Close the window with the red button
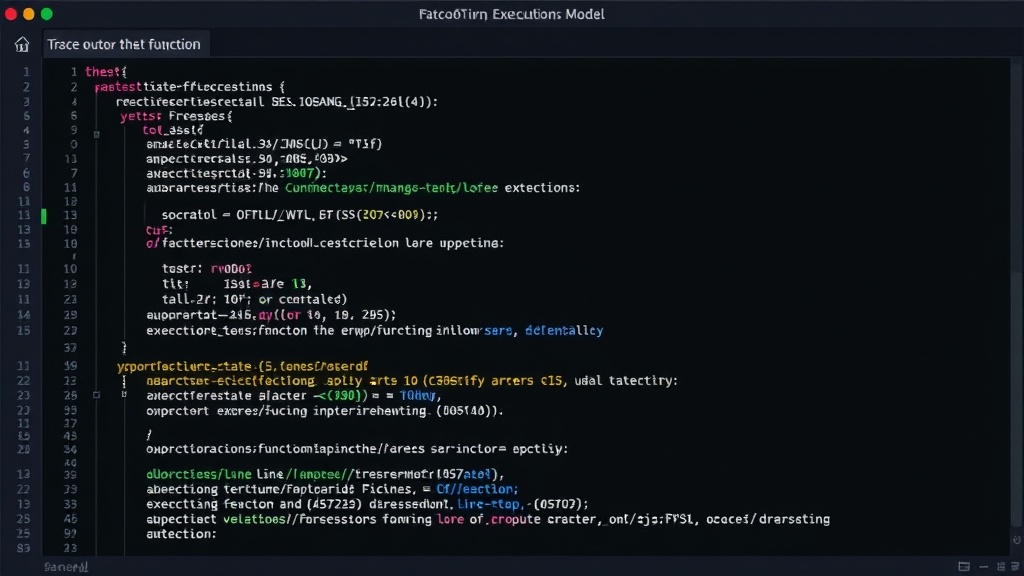This screenshot has width=1024, height=576. tap(10, 14)
